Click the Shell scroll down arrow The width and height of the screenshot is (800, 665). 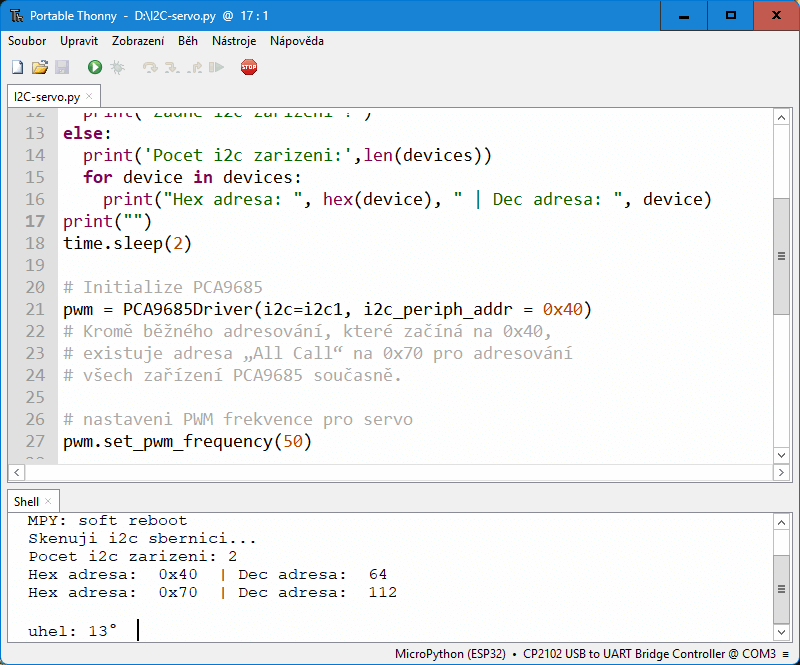[x=781, y=632]
